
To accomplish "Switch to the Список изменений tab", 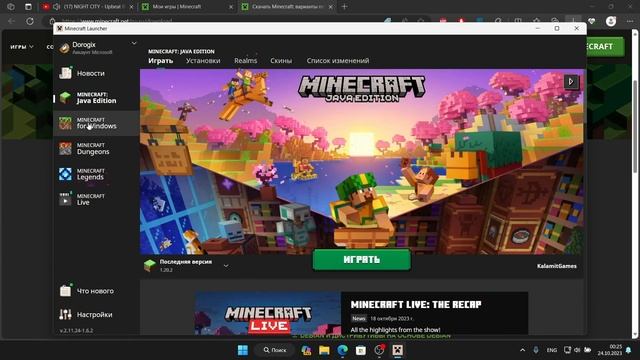I will tap(338, 61).
